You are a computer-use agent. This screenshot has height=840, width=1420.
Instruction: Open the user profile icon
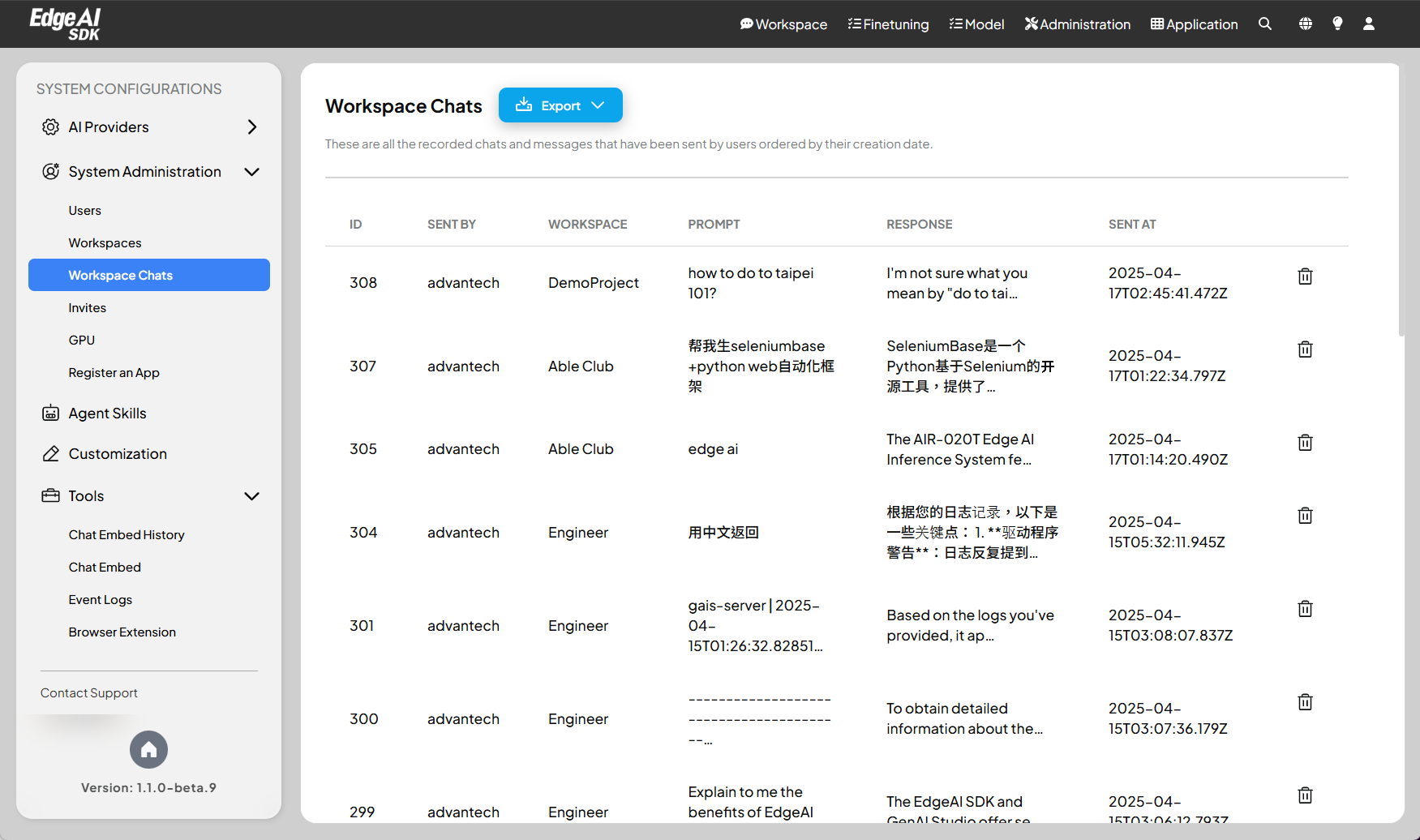coord(1369,24)
